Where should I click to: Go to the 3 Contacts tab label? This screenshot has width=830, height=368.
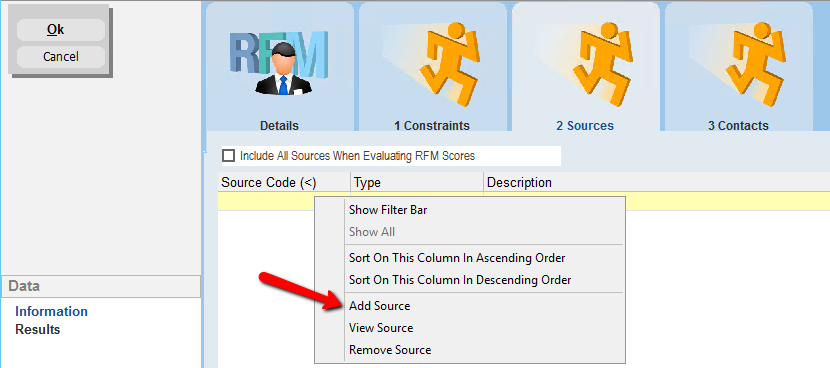coord(738,126)
